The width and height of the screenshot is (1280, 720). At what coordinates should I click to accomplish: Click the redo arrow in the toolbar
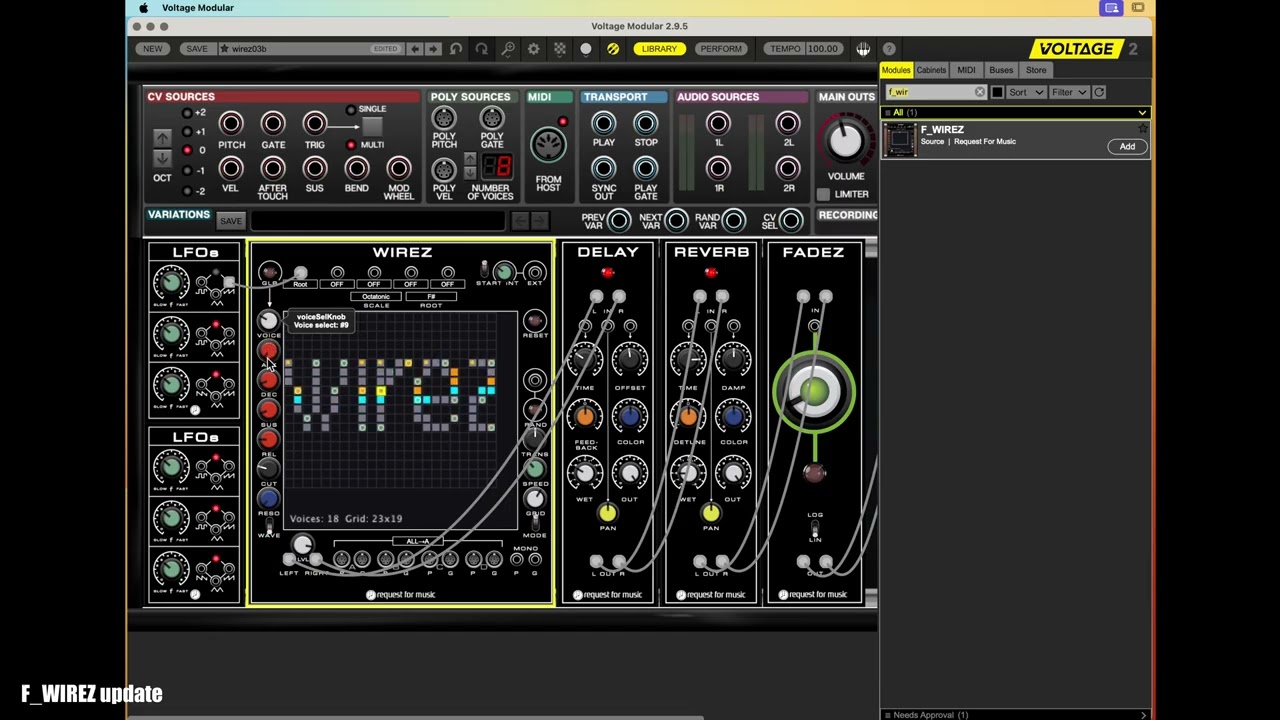(482, 49)
